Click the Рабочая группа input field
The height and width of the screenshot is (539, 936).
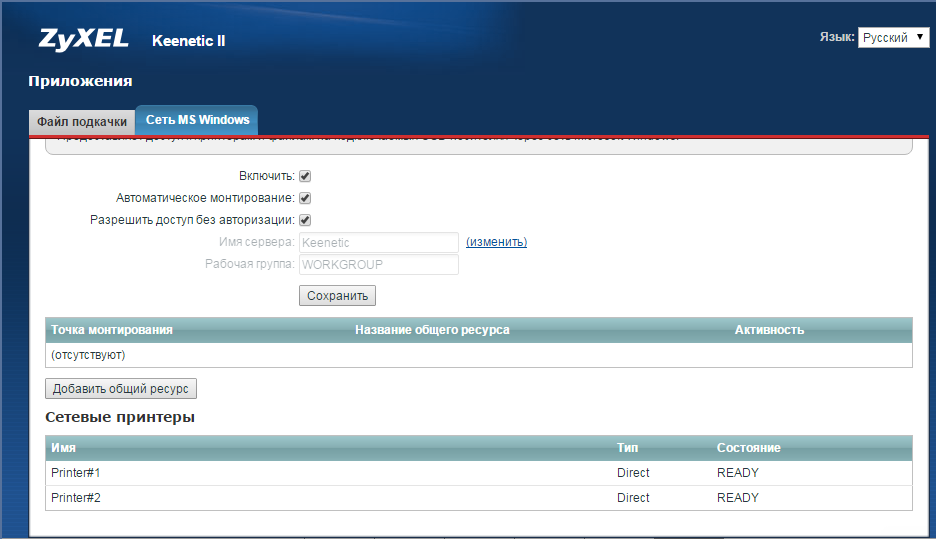[378, 264]
